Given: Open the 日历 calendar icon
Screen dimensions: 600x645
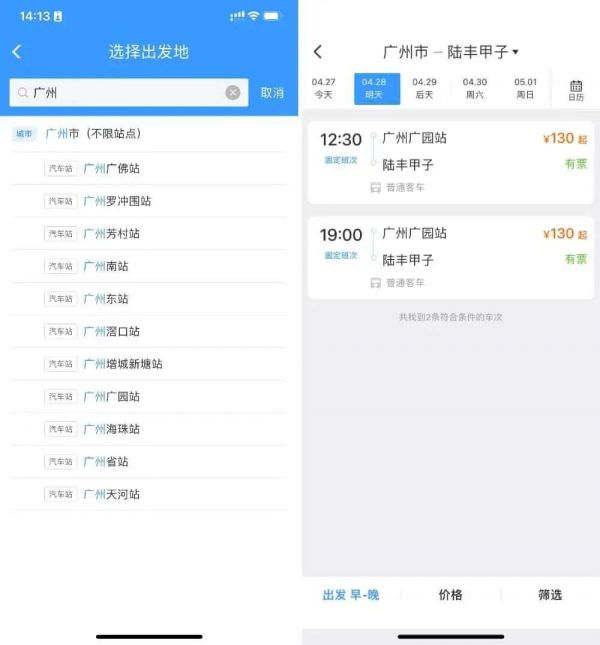Looking at the screenshot, I should click(x=576, y=90).
